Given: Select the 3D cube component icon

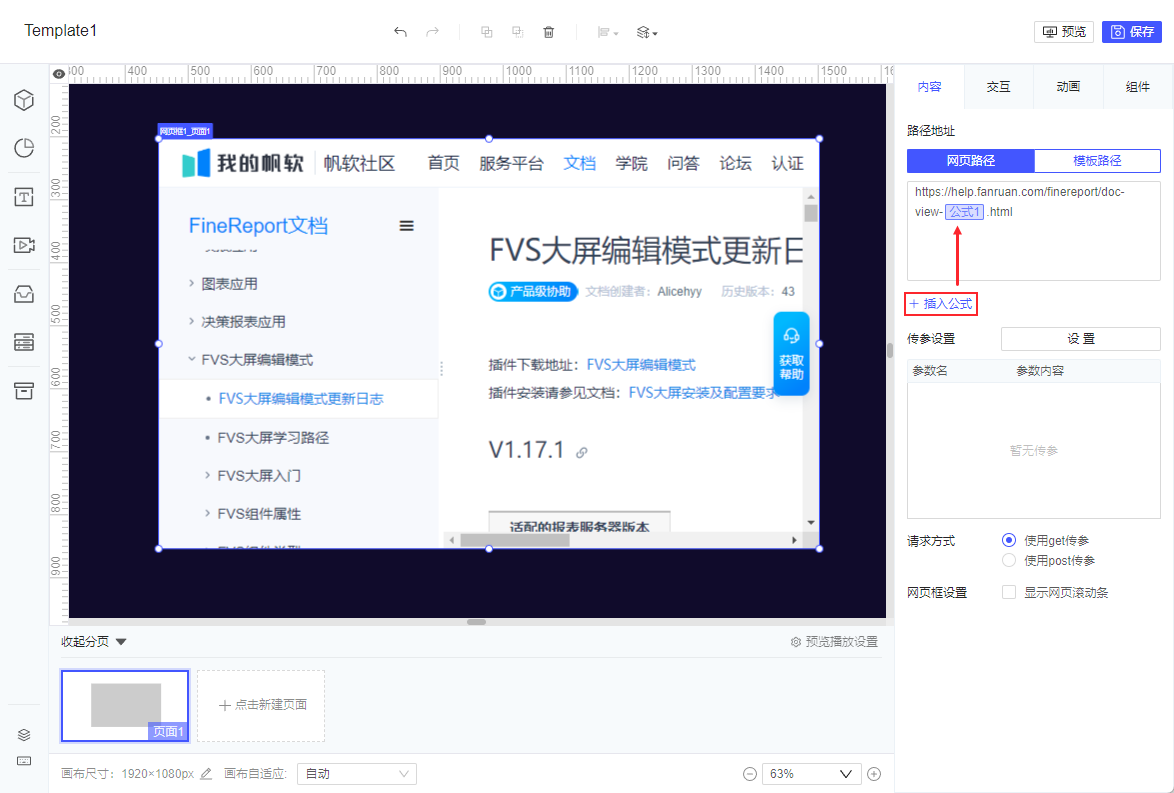Looking at the screenshot, I should click(x=24, y=100).
